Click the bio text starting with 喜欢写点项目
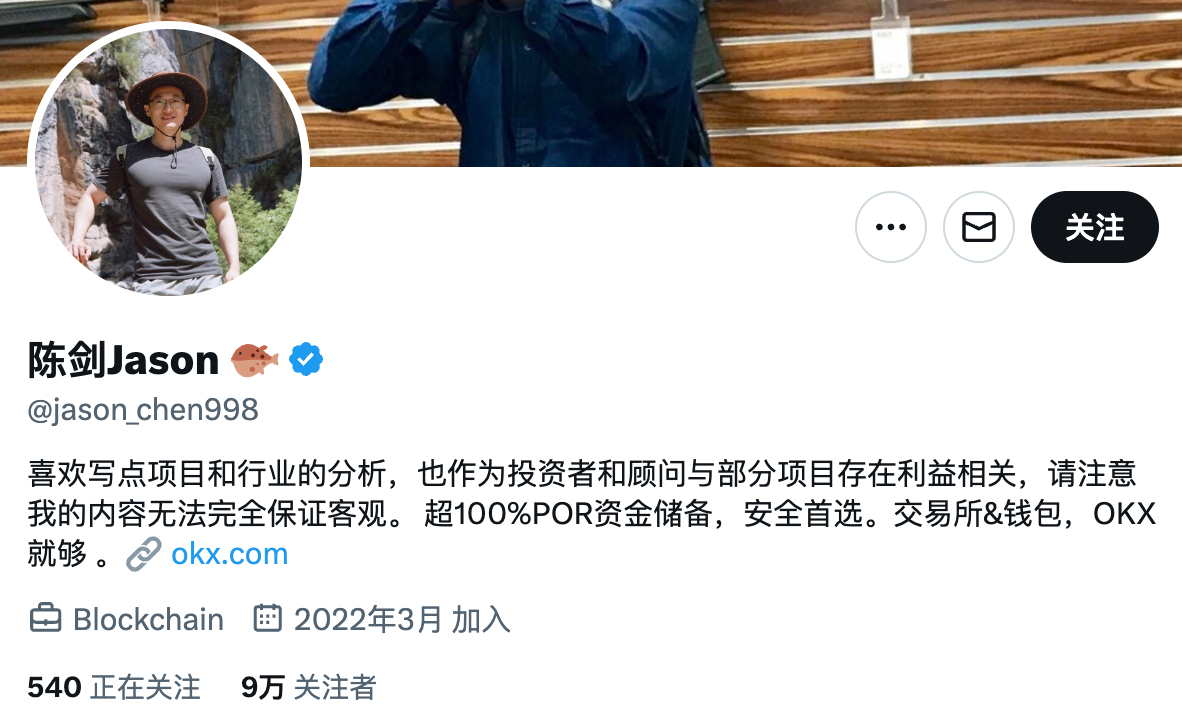 pos(592,514)
